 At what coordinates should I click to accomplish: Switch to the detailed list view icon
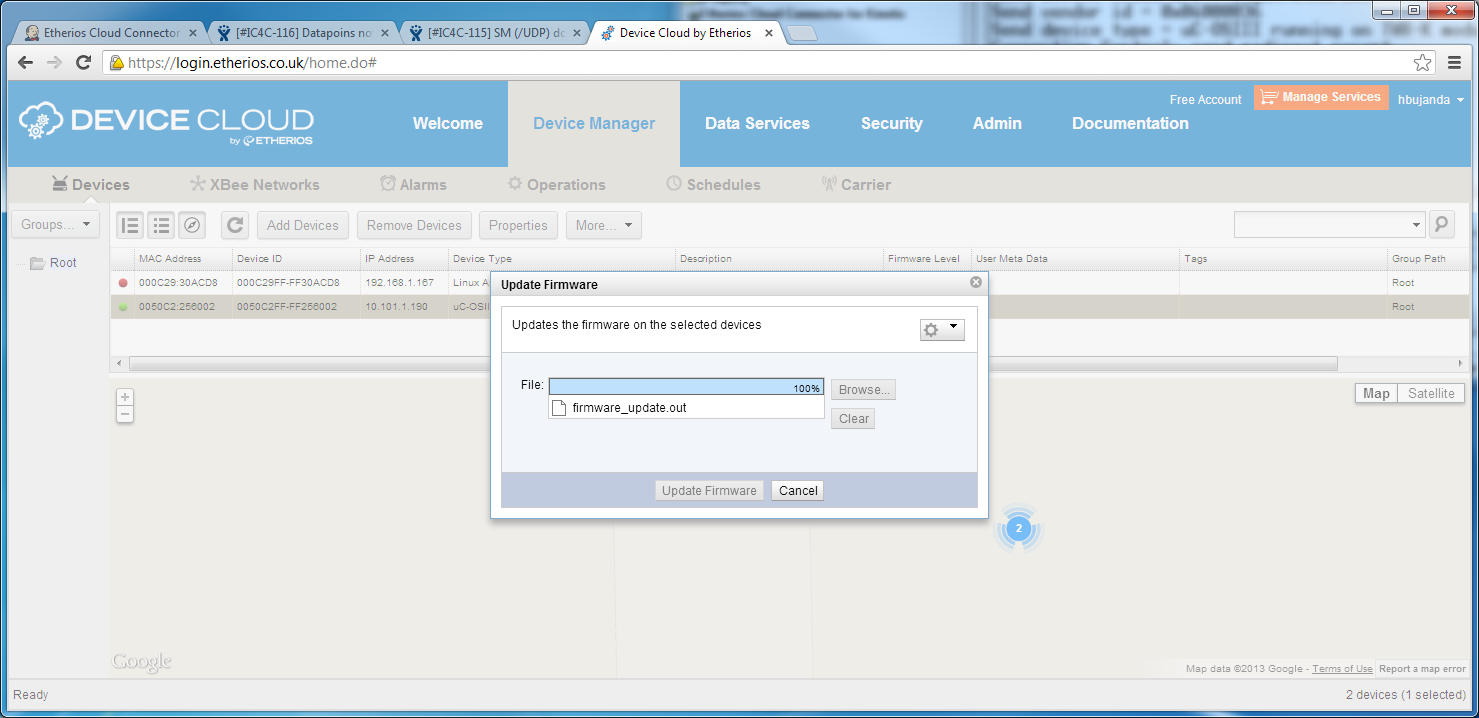click(x=130, y=225)
